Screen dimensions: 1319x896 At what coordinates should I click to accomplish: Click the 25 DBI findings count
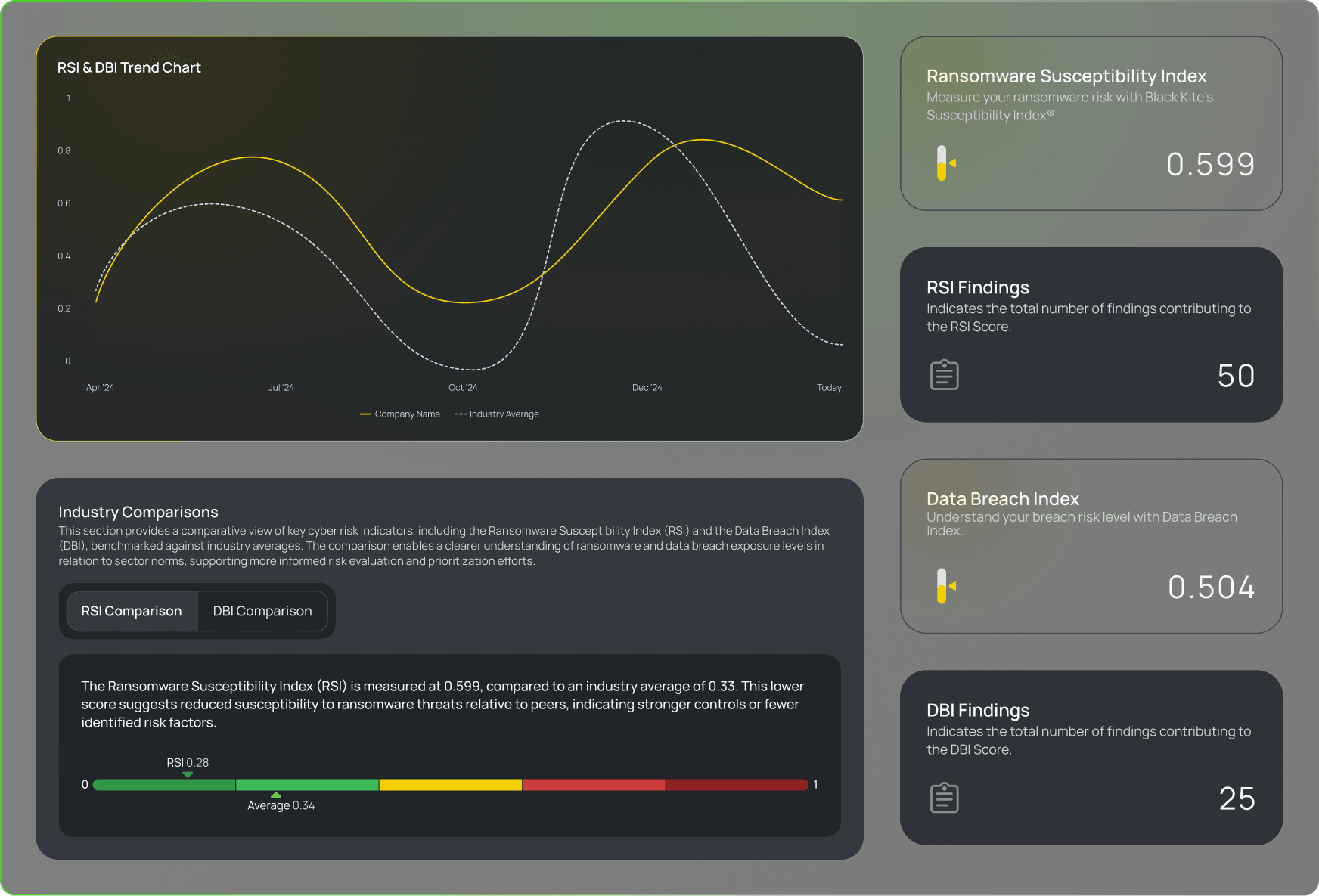click(x=1237, y=798)
